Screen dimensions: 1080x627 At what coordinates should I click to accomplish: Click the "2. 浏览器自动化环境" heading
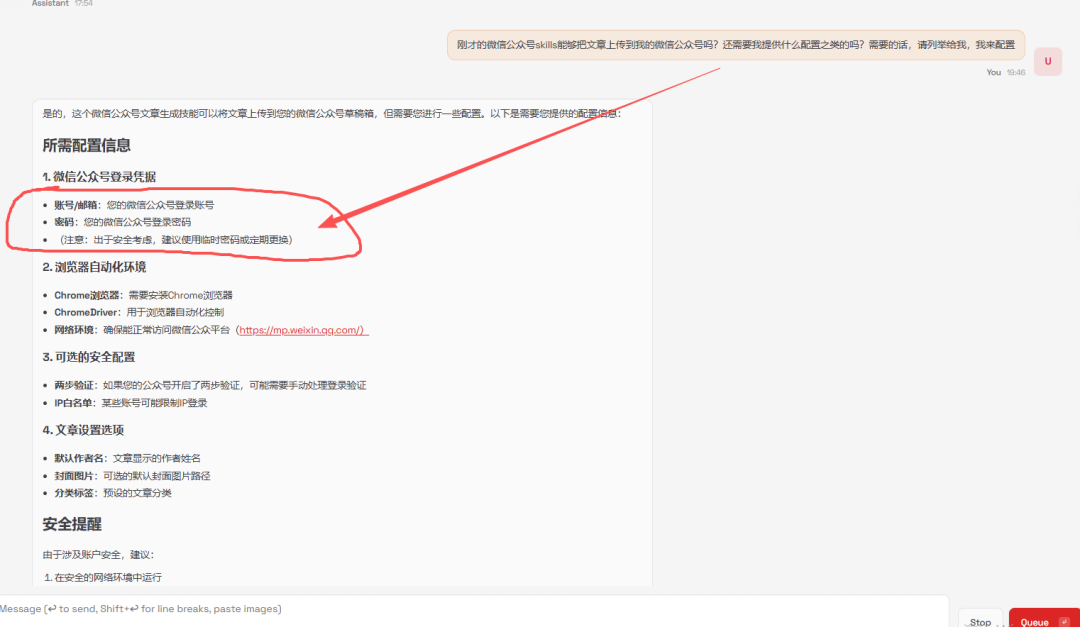[x=94, y=267]
